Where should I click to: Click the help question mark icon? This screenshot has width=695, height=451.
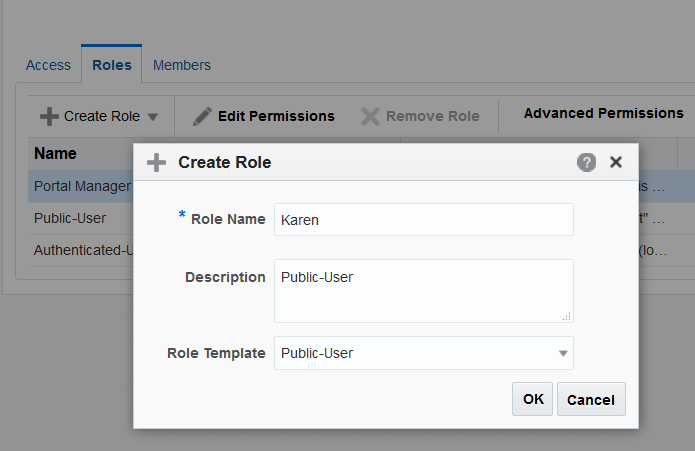(x=587, y=162)
